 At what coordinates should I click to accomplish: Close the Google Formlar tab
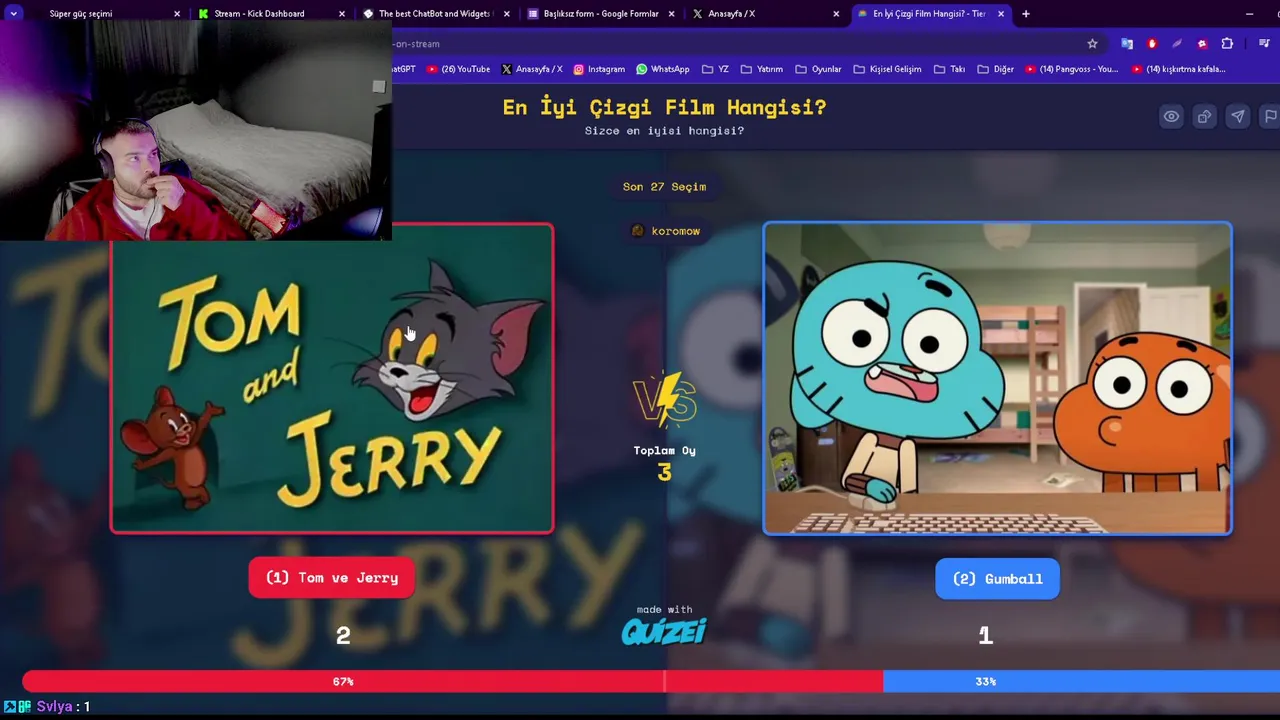coord(671,14)
